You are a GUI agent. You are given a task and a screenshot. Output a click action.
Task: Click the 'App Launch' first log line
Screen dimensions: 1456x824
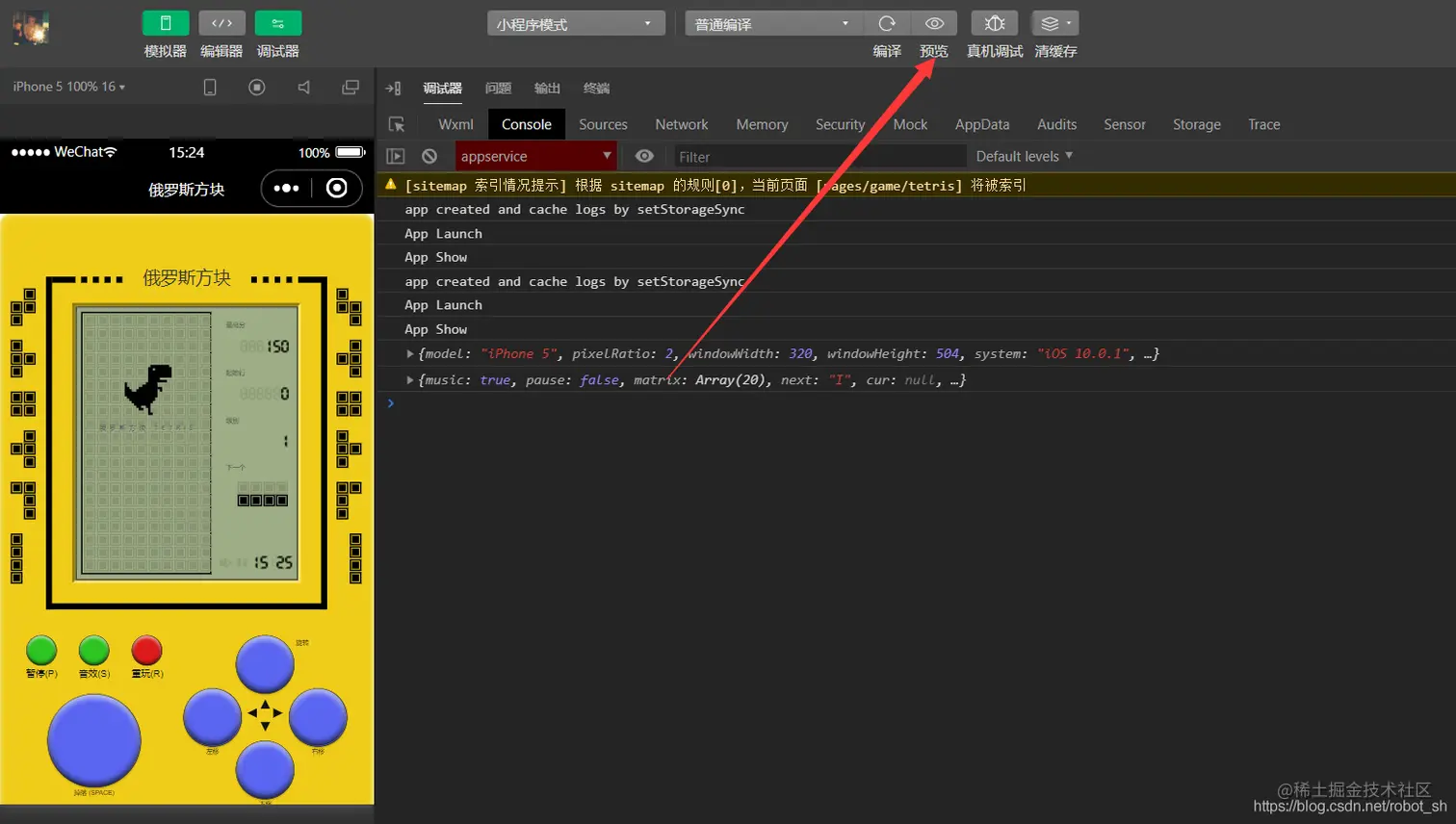point(443,233)
